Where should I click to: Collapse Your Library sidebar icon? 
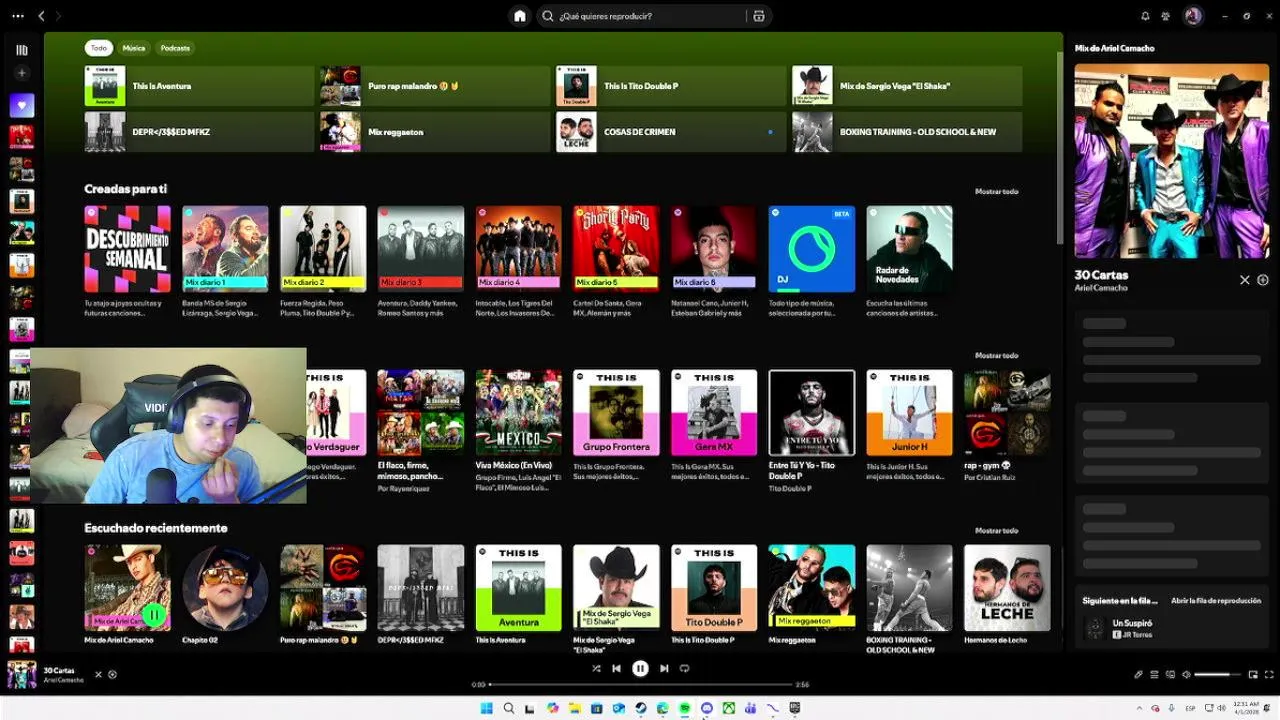point(22,50)
